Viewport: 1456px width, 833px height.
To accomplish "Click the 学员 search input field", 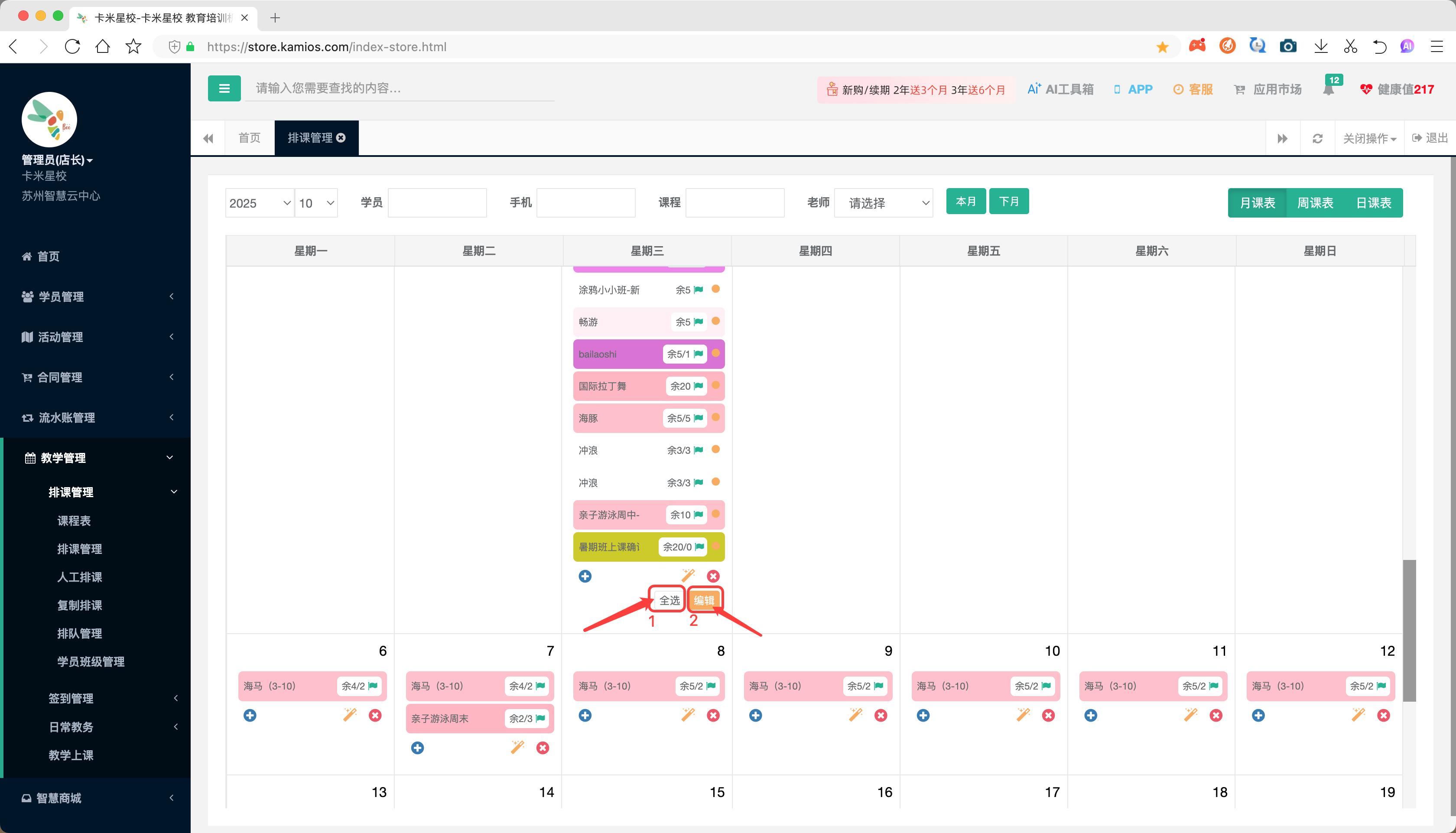I will coord(438,203).
